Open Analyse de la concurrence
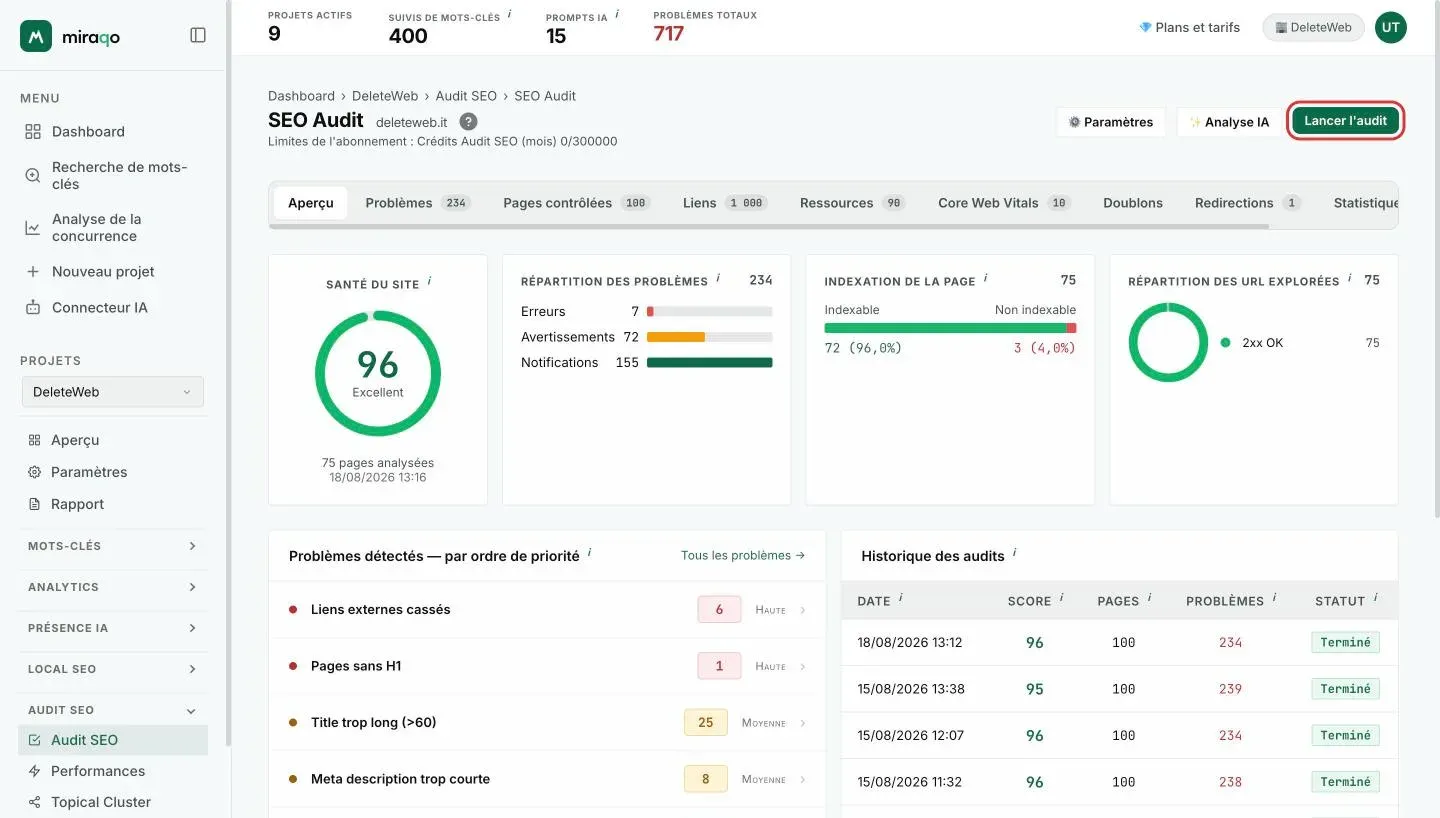This screenshot has height=818, width=1440. tap(112, 227)
